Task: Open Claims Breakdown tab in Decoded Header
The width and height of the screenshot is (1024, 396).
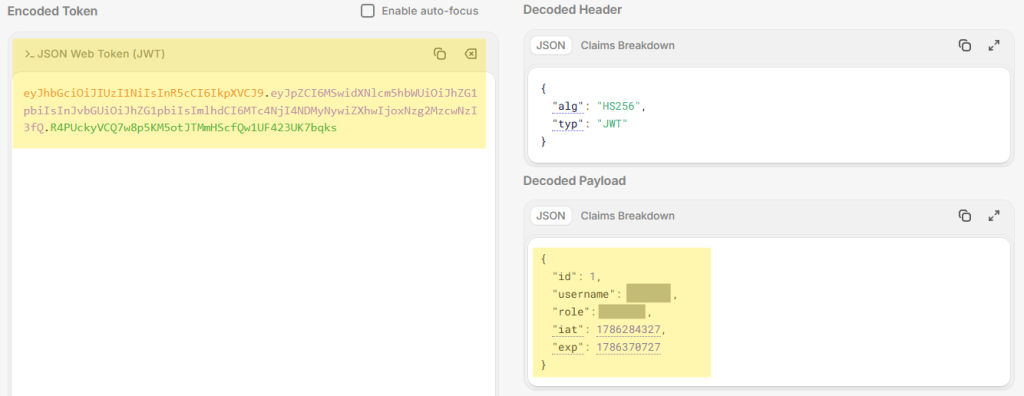Action: tap(628, 45)
